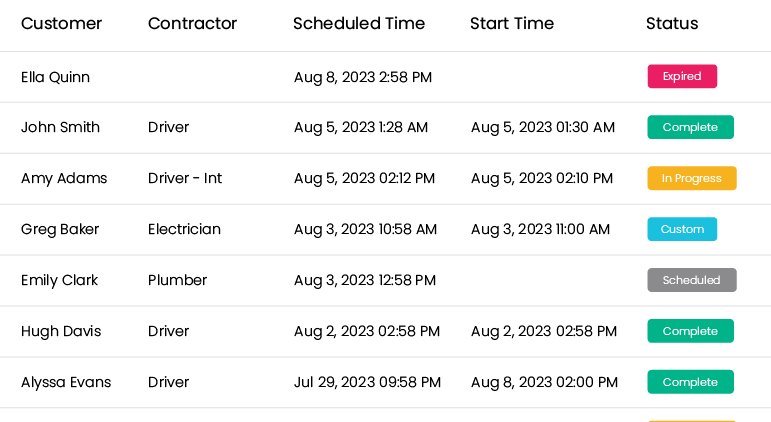
Task: Open the Ella Quinn customer row
Action: click(386, 77)
